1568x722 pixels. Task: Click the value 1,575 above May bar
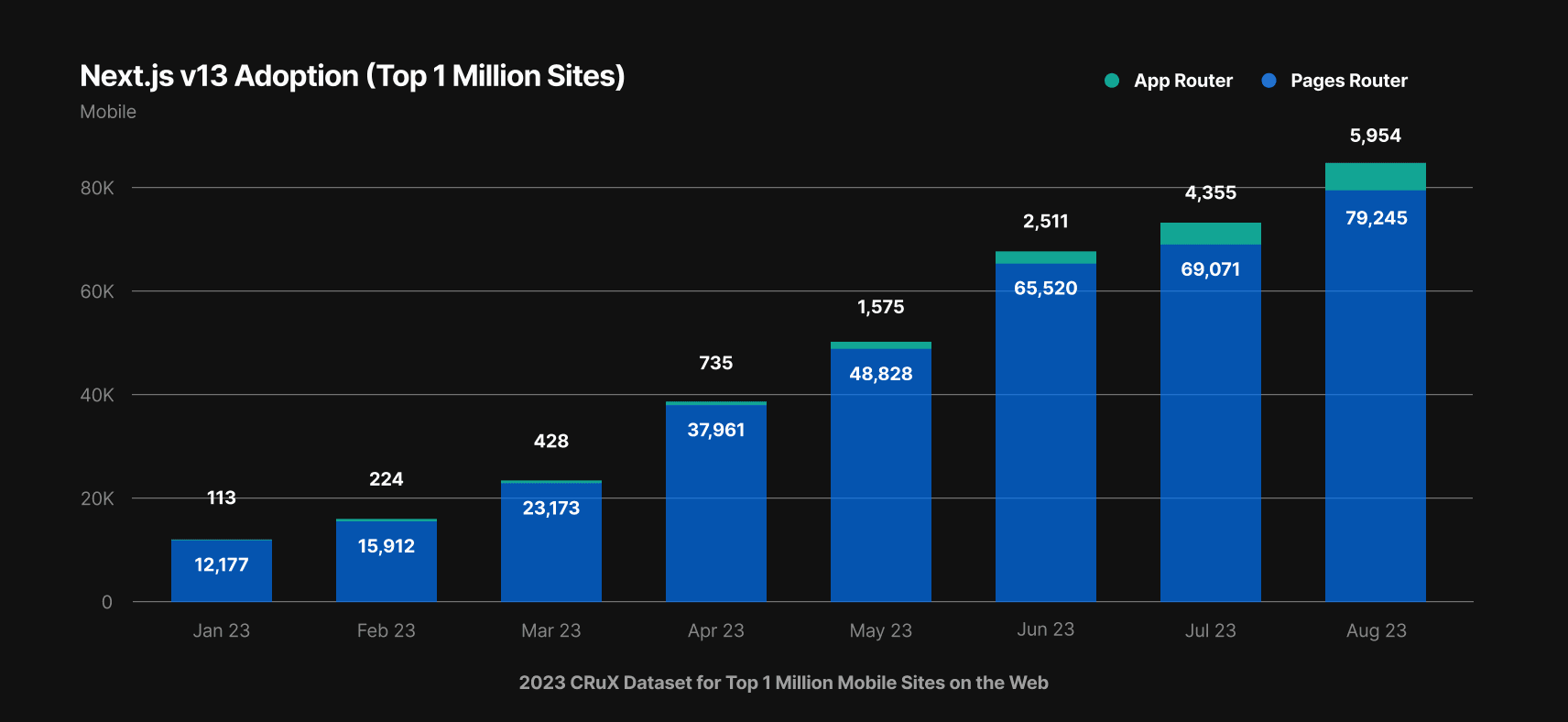[881, 307]
